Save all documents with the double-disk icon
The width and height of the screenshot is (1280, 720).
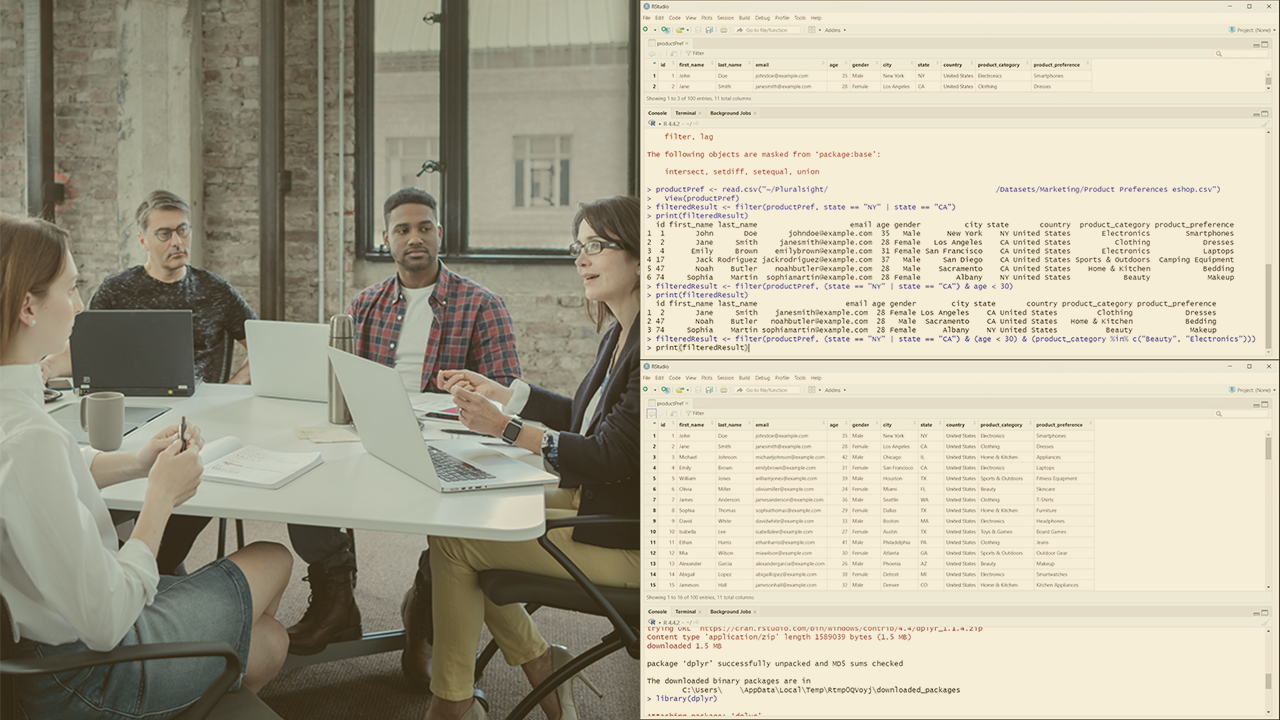coord(709,30)
